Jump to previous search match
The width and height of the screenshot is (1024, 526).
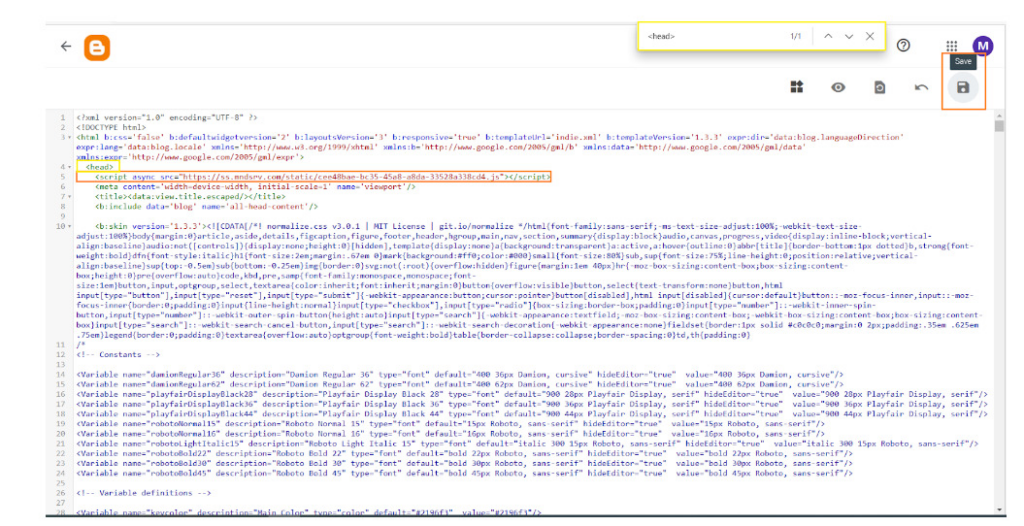coord(827,36)
